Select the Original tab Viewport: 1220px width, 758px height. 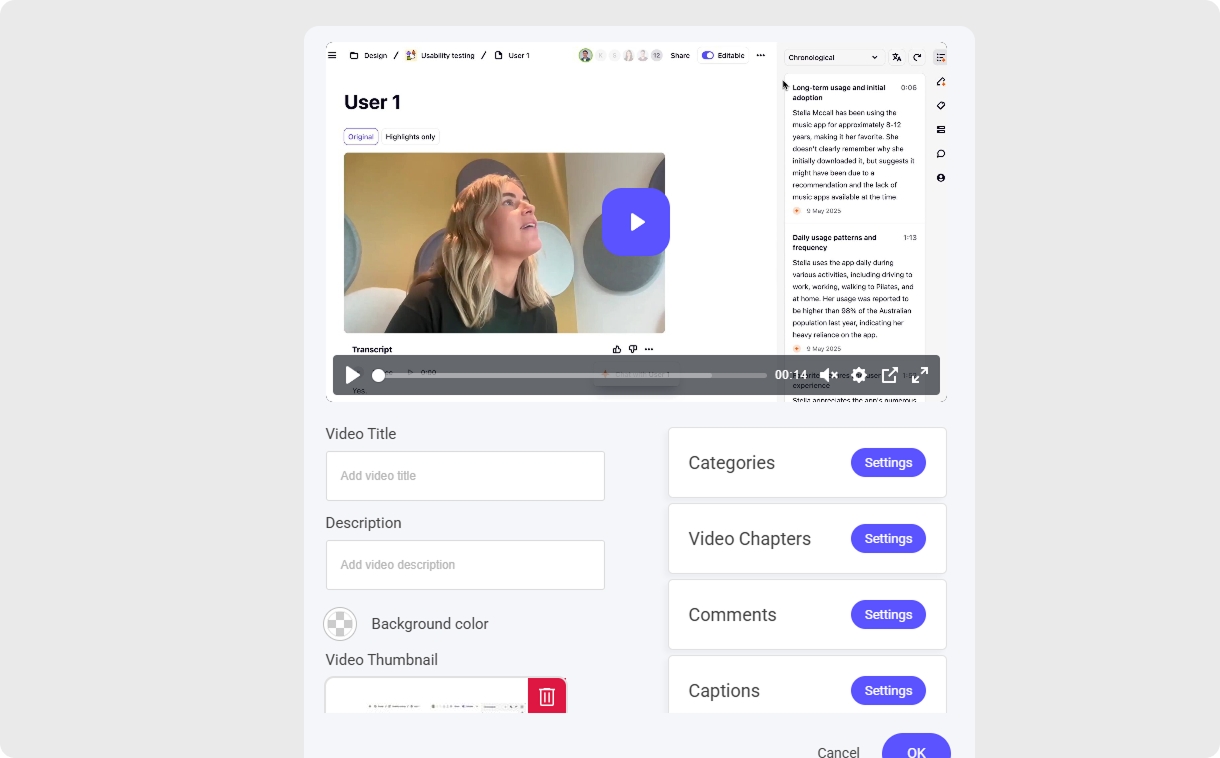pyautogui.click(x=361, y=137)
